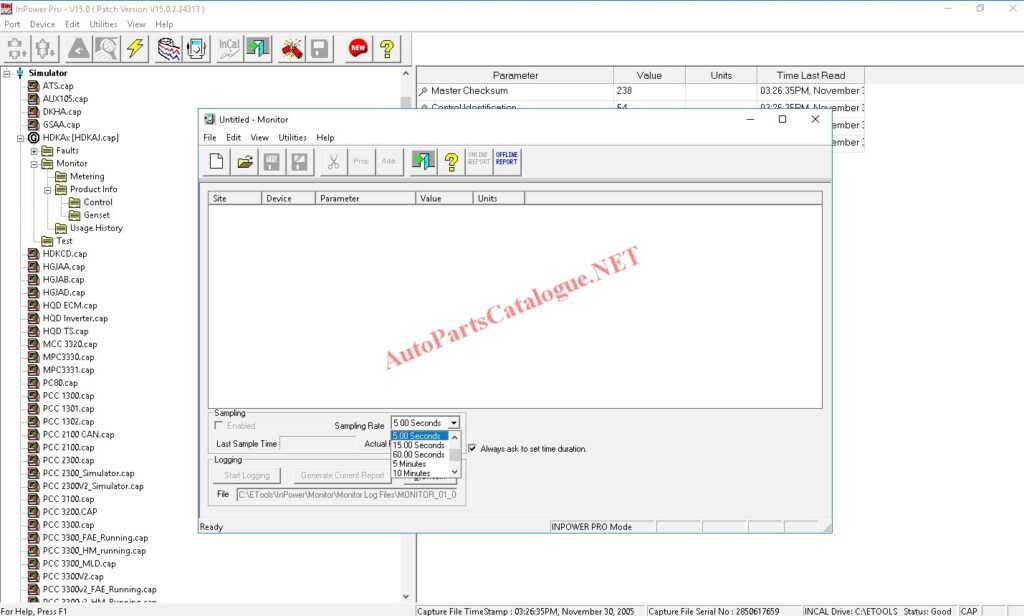This screenshot has width=1024, height=616.
Task: Uncheck Always ask to set time duration
Action: [x=472, y=448]
